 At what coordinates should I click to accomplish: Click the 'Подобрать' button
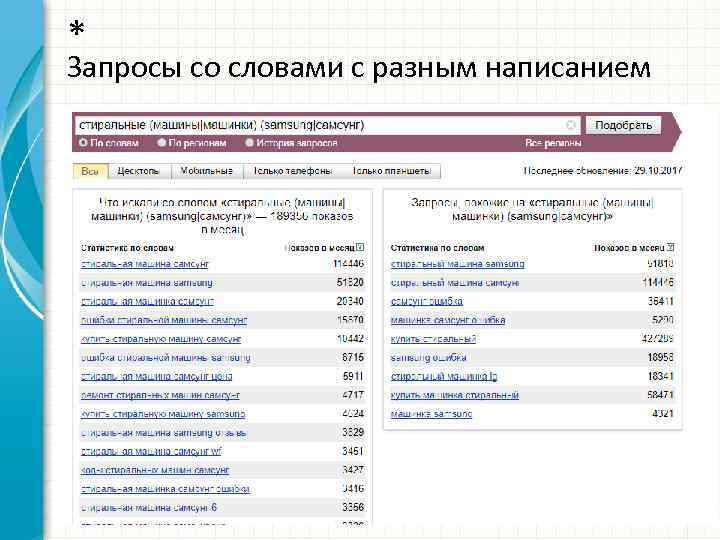point(623,125)
